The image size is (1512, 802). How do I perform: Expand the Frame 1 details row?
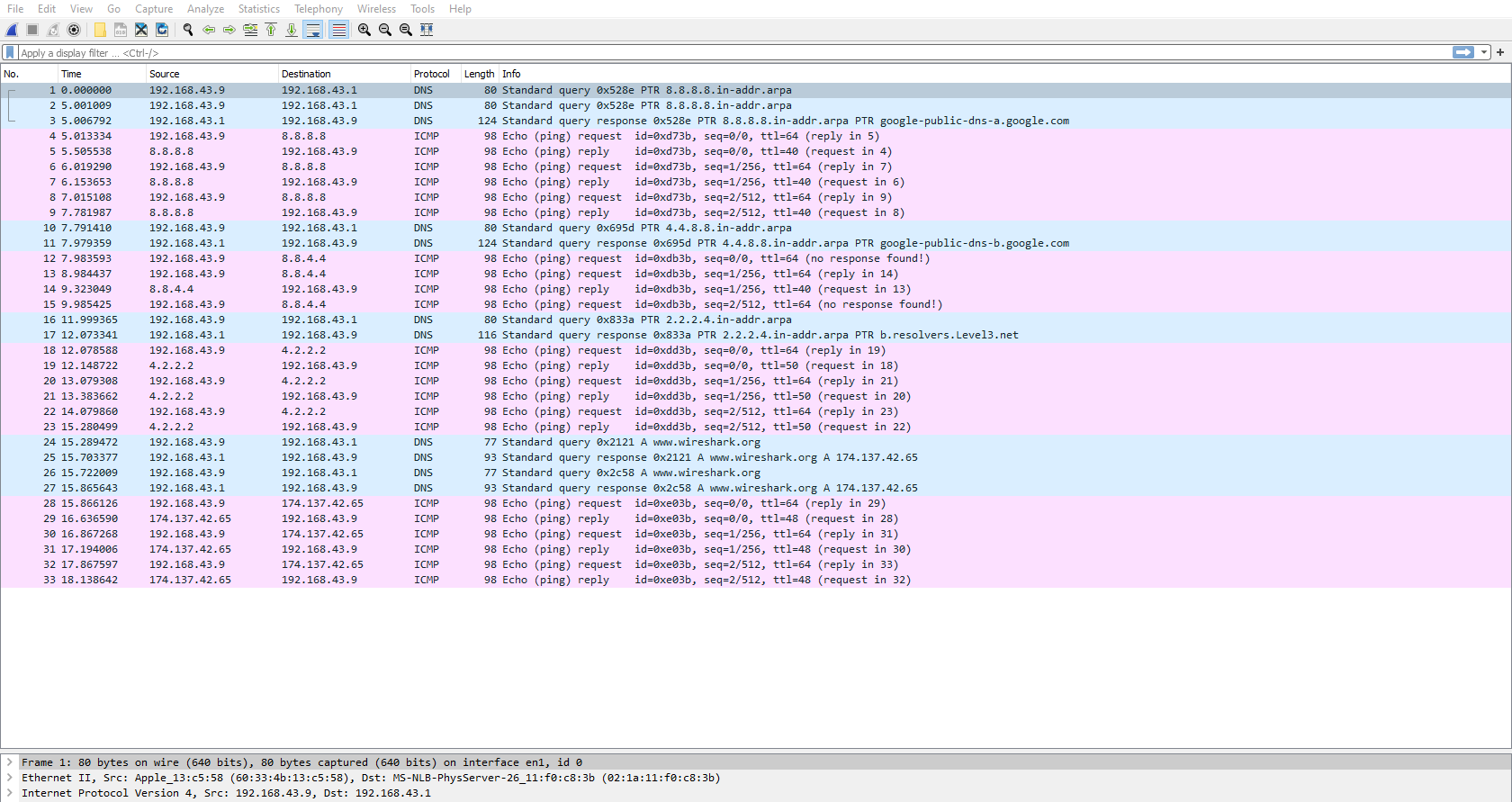(x=10, y=762)
